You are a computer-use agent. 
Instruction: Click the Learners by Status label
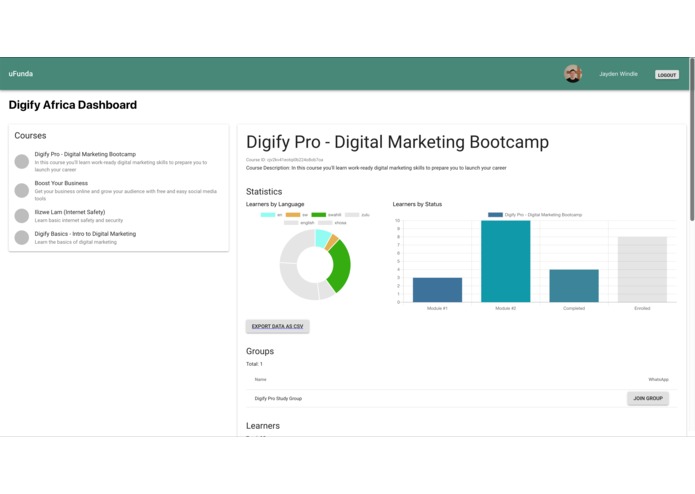tap(417, 204)
